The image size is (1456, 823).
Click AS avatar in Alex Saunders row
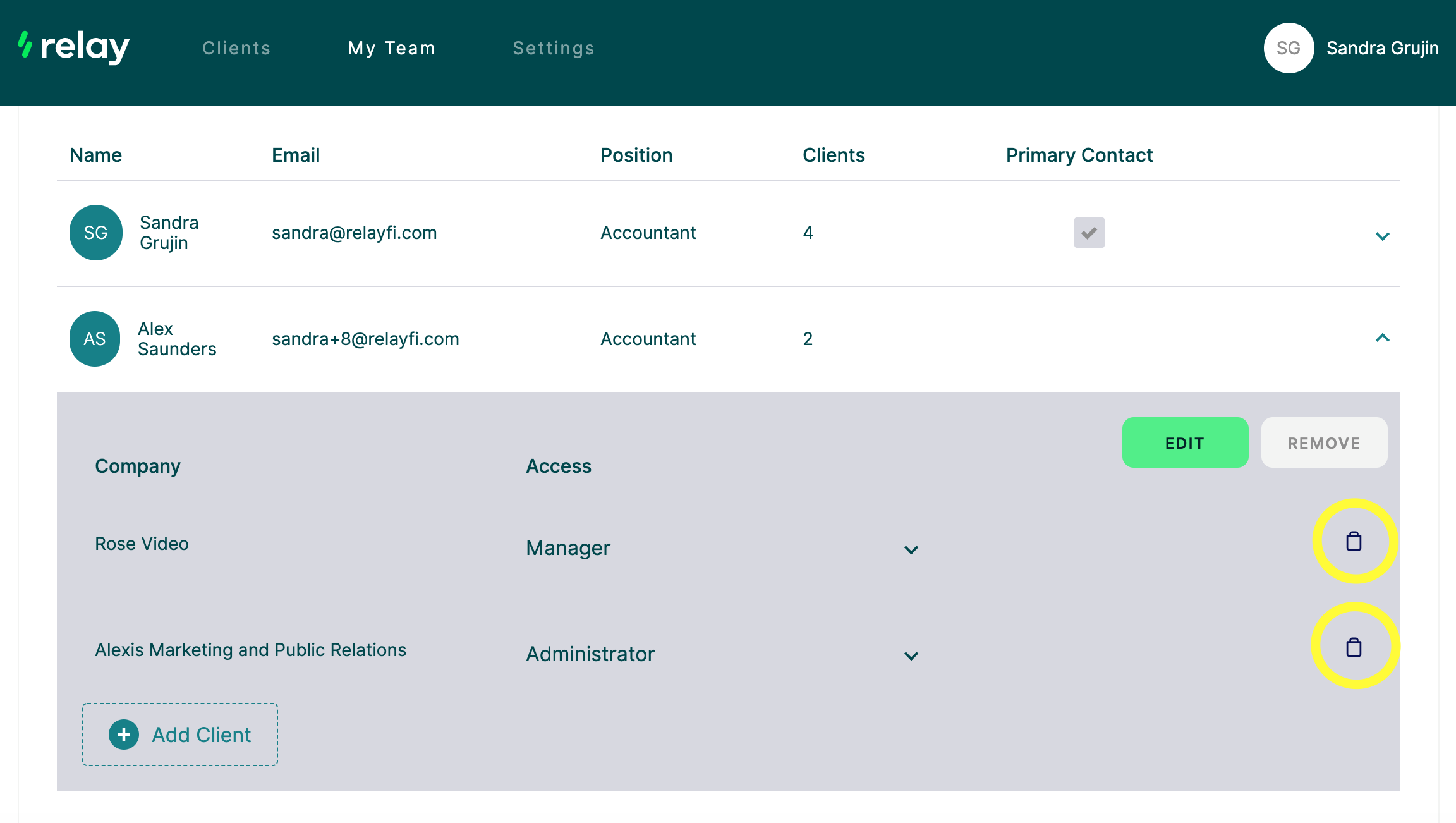(x=95, y=339)
